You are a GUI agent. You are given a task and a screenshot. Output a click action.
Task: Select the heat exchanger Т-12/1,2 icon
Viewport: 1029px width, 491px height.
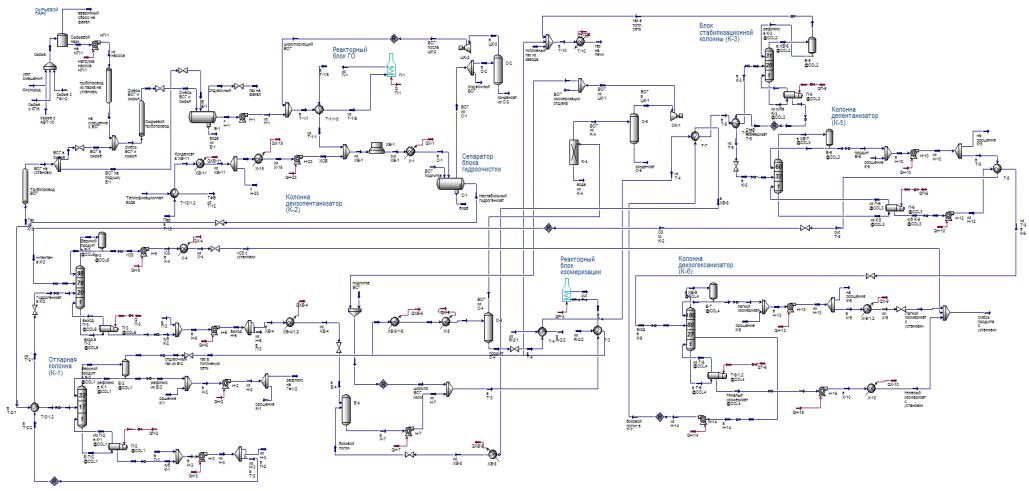[x=175, y=193]
